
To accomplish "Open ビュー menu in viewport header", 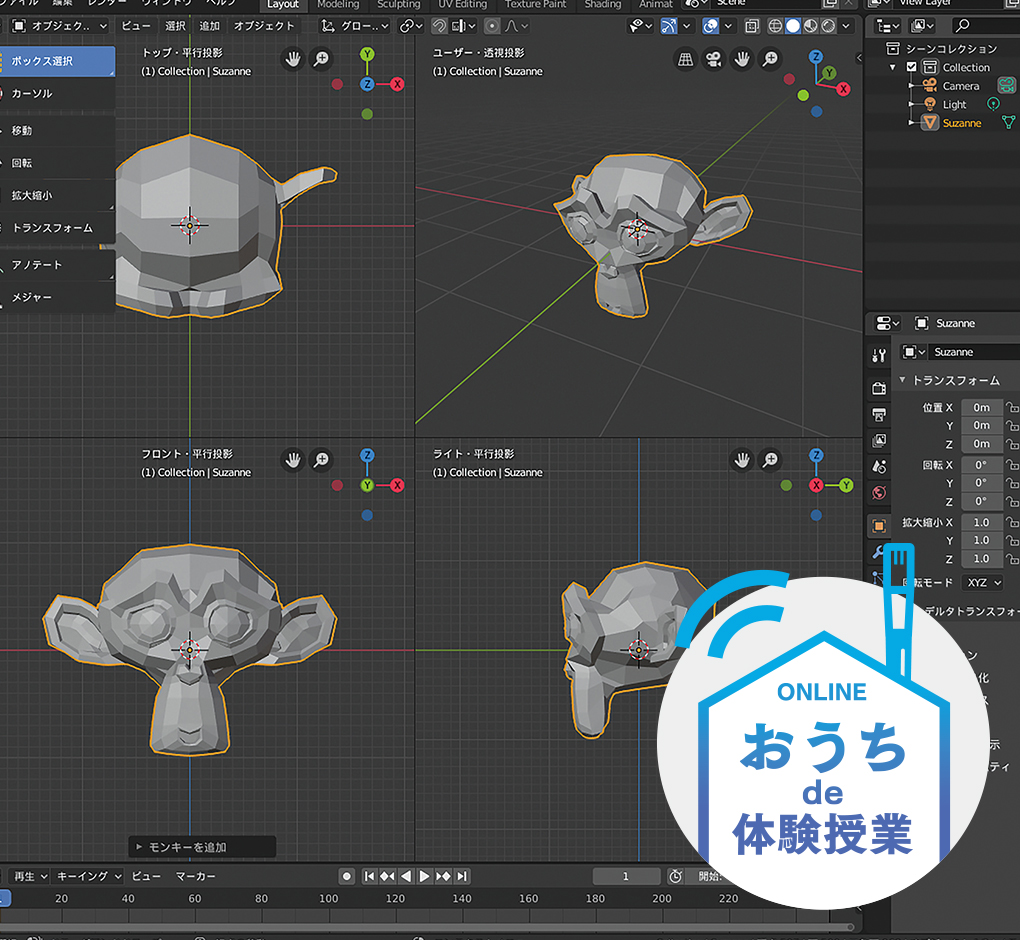I will [136, 26].
